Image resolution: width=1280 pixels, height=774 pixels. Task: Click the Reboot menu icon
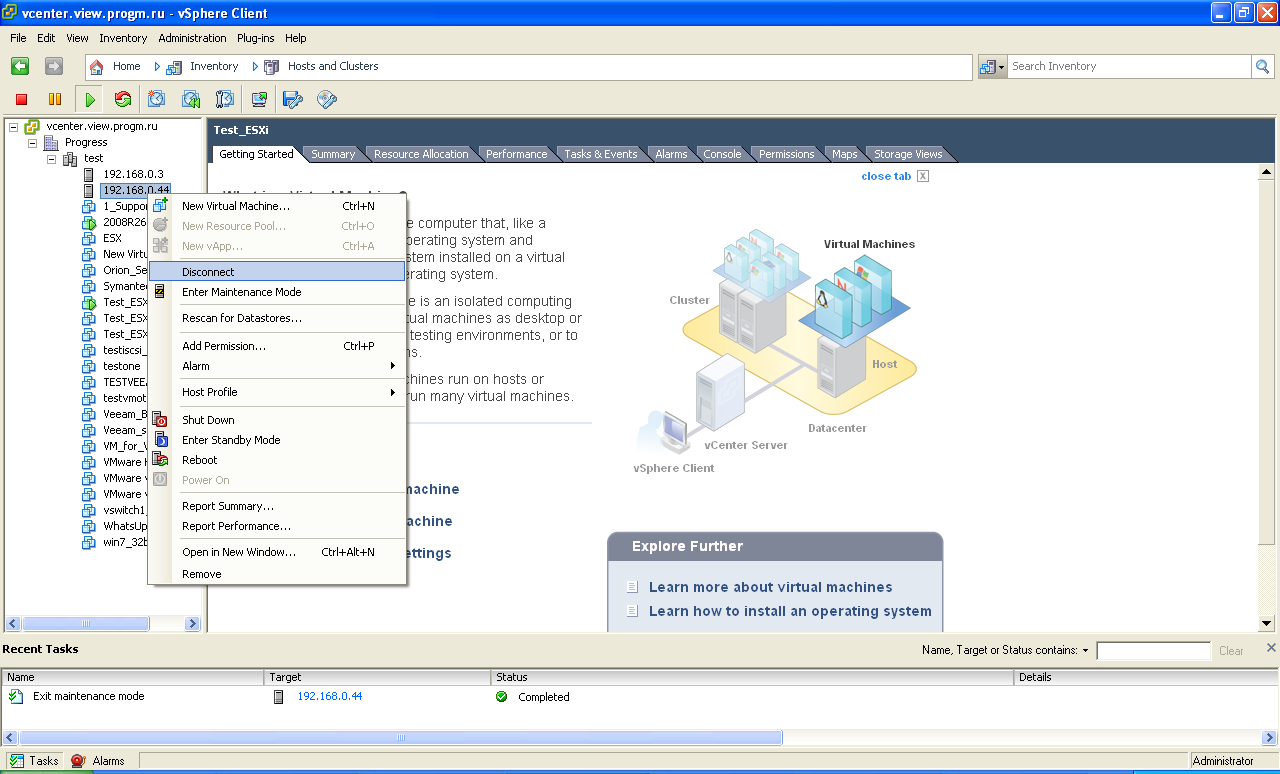tap(160, 460)
